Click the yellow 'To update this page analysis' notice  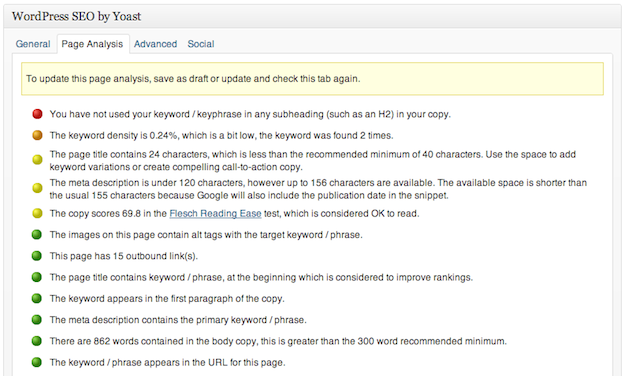(312, 79)
